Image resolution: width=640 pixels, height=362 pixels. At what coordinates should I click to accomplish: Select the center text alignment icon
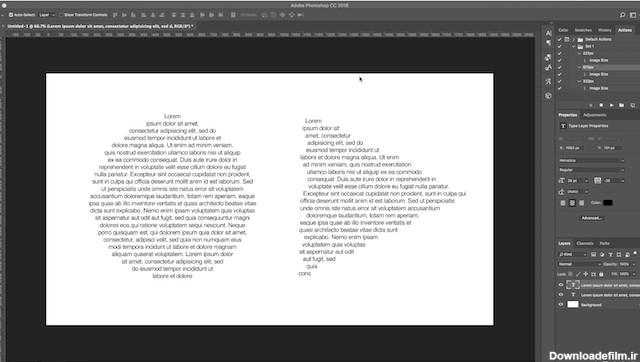coord(572,203)
